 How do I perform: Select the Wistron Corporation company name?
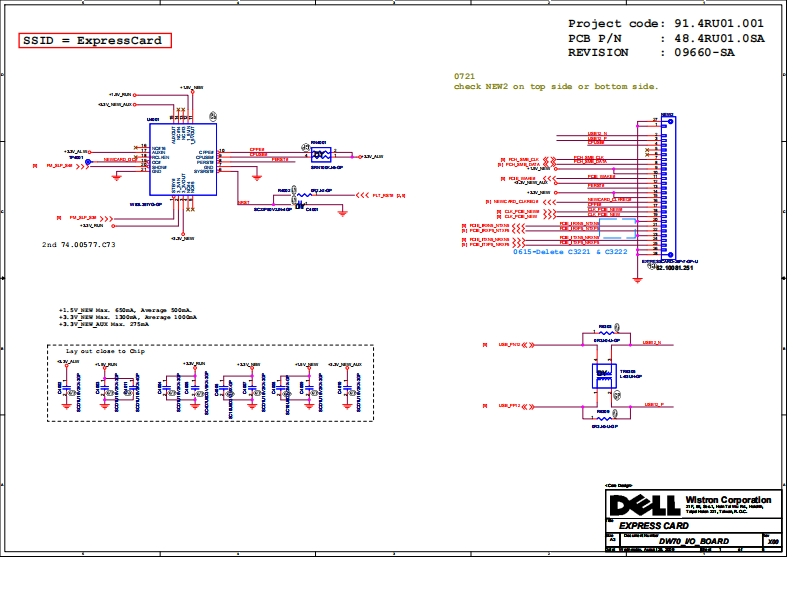click(x=728, y=500)
